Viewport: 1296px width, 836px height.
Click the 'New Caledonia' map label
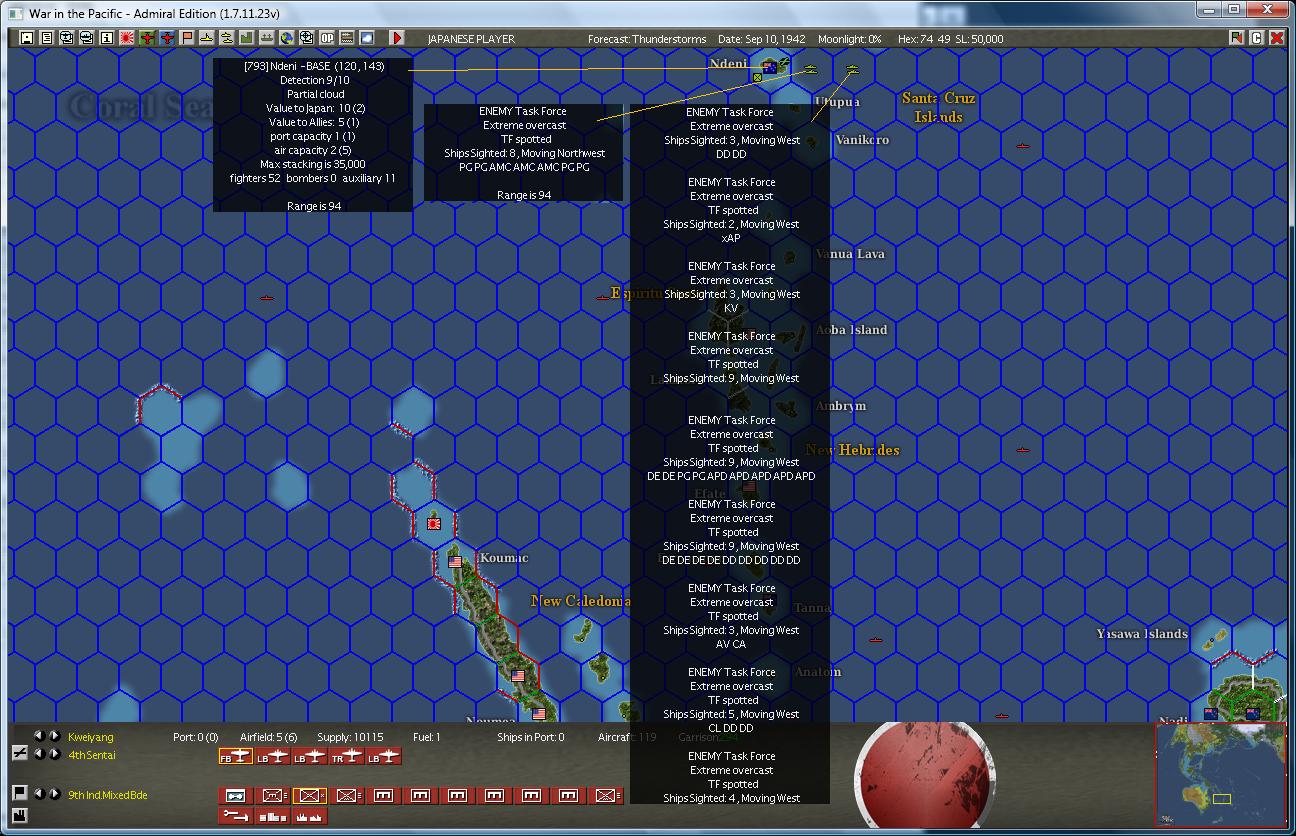coord(581,601)
